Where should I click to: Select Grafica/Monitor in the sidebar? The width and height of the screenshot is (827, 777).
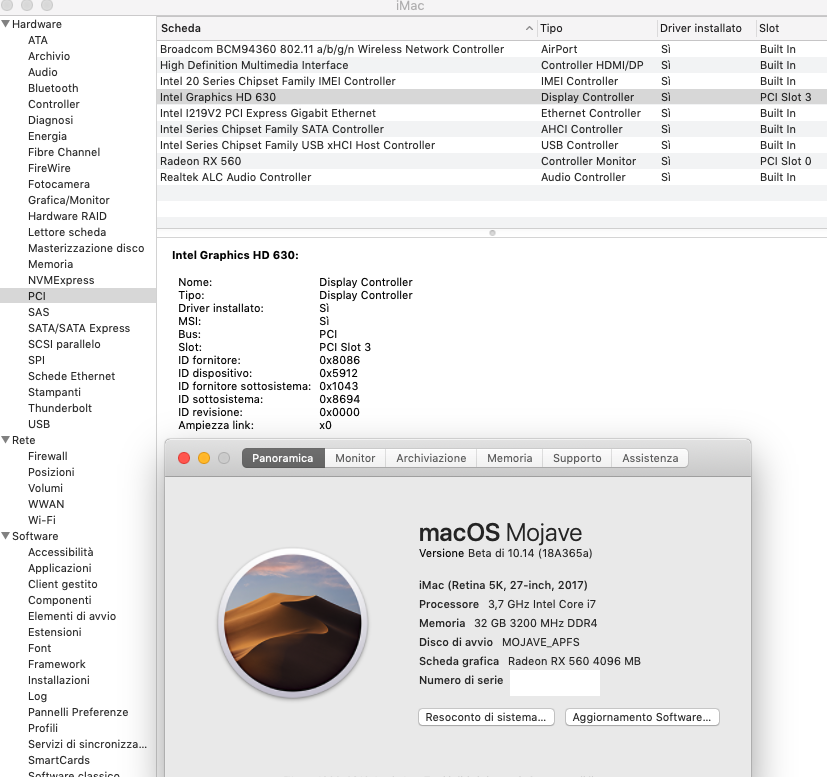[x=69, y=200]
